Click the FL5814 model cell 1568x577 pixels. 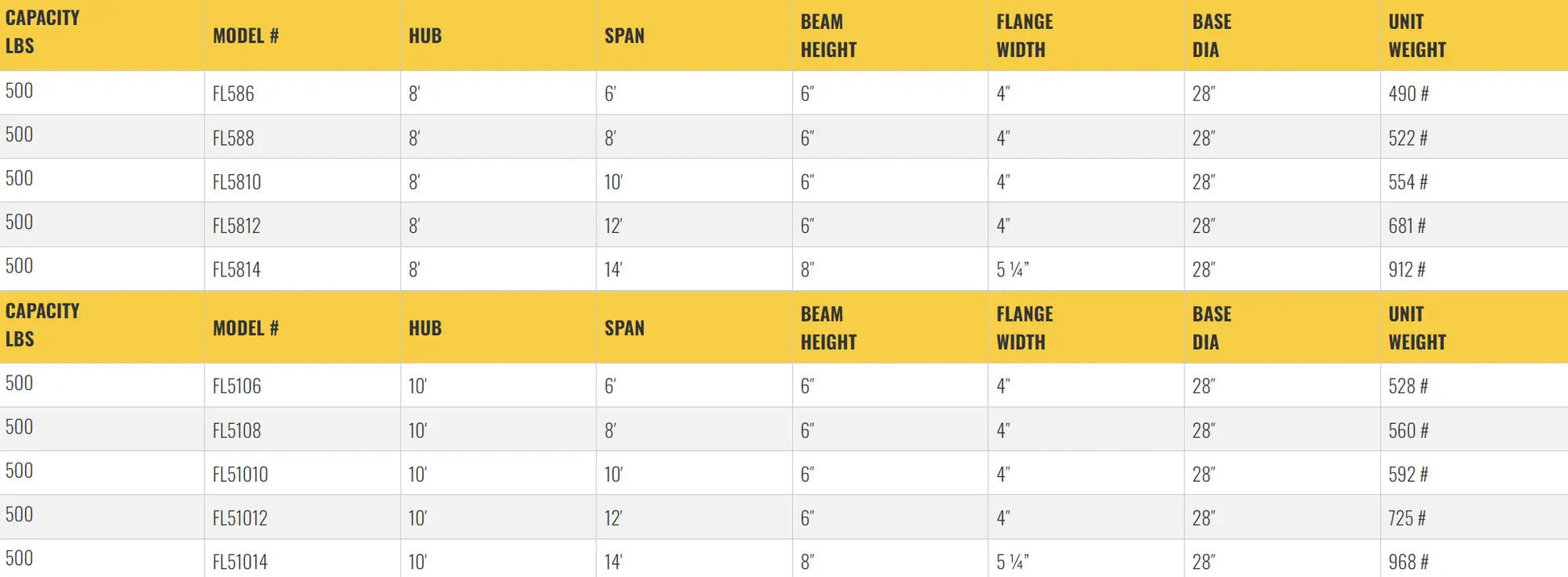237,269
